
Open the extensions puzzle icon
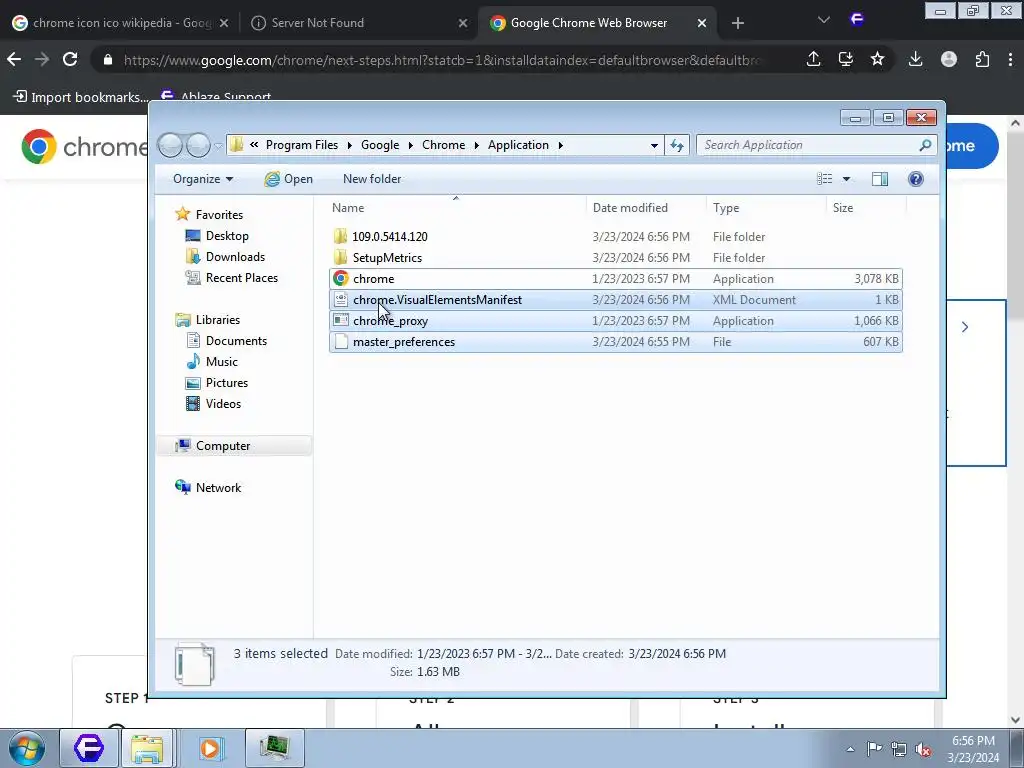pyautogui.click(x=982, y=59)
